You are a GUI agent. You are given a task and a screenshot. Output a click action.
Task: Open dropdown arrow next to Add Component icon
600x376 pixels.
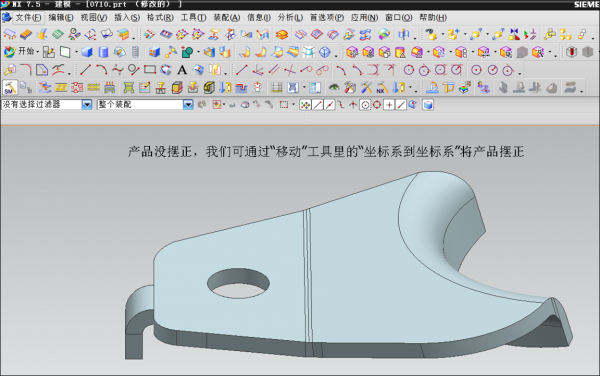click(465, 34)
